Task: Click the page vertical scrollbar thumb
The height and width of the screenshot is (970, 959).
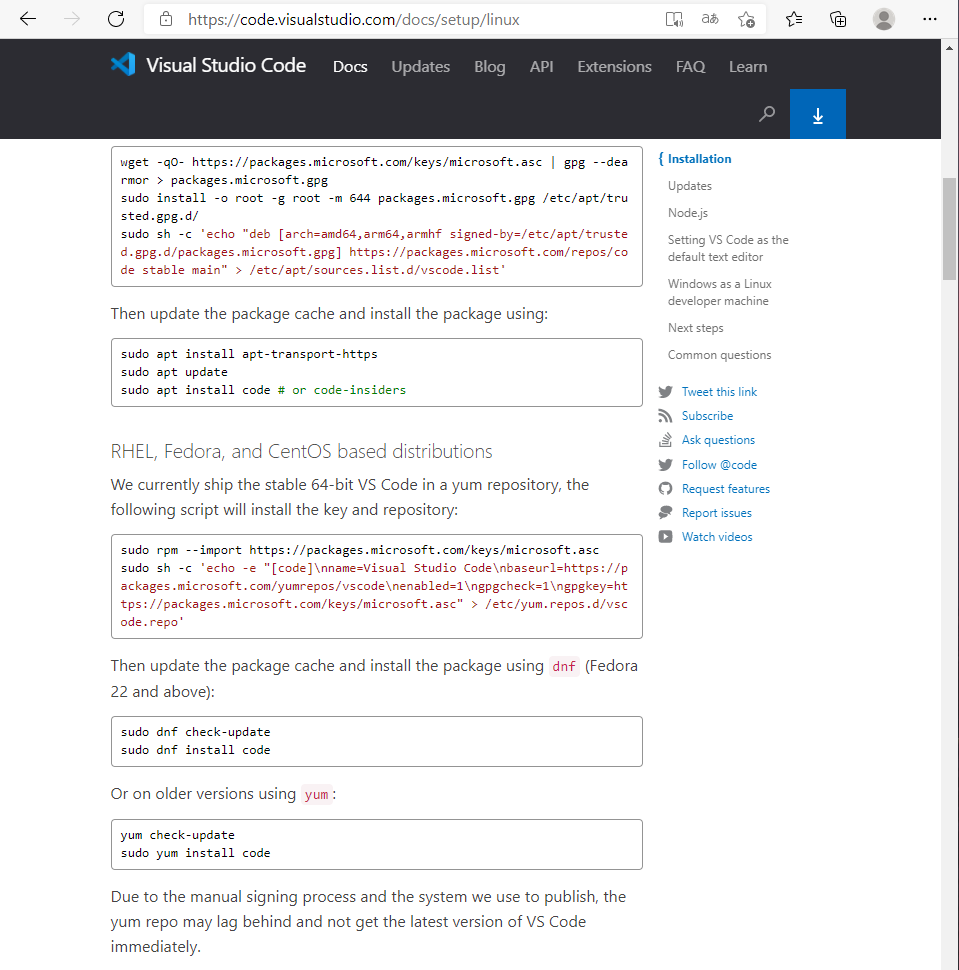Action: 950,229
